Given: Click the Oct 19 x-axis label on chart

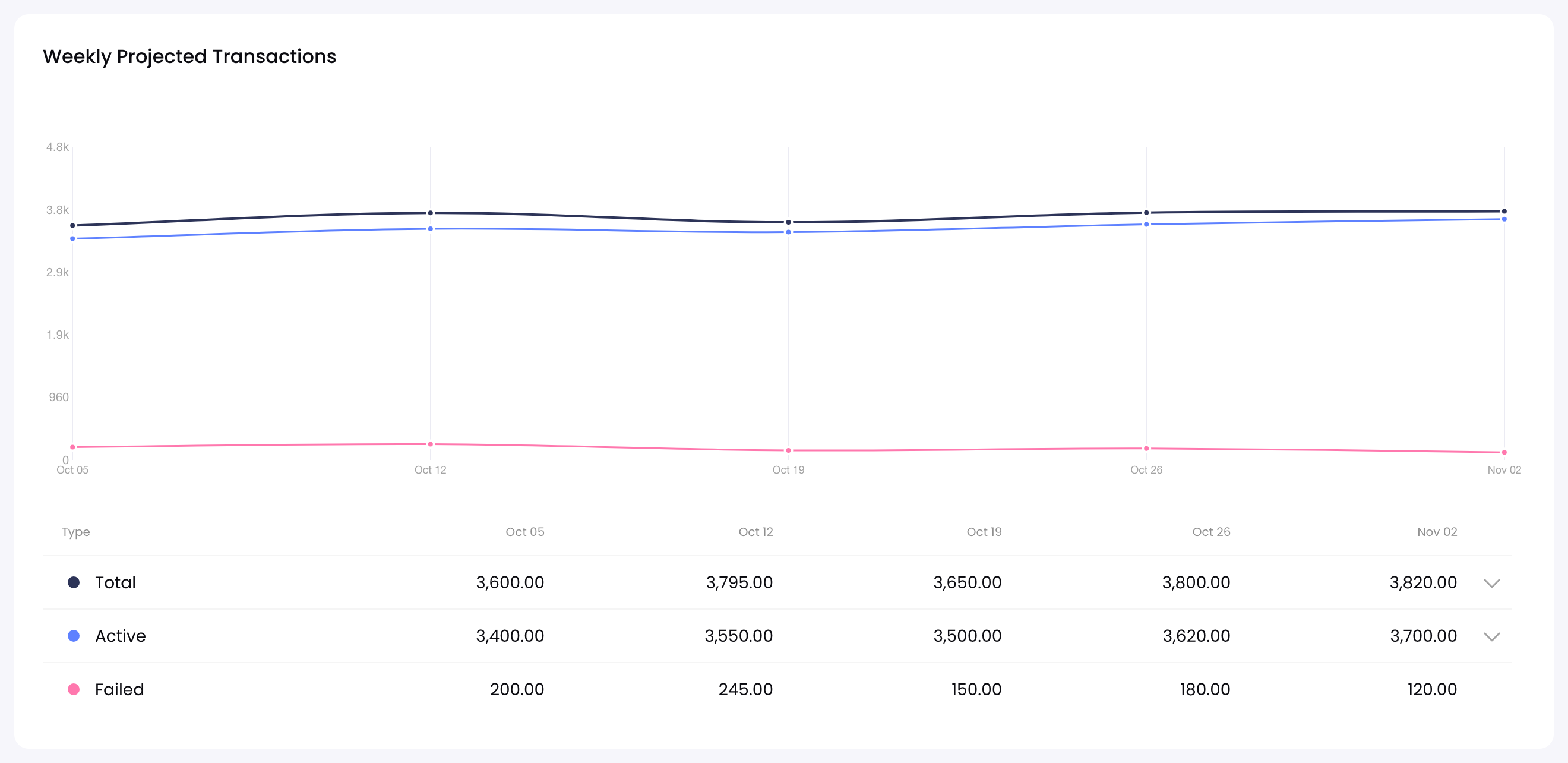Looking at the screenshot, I should tap(788, 469).
